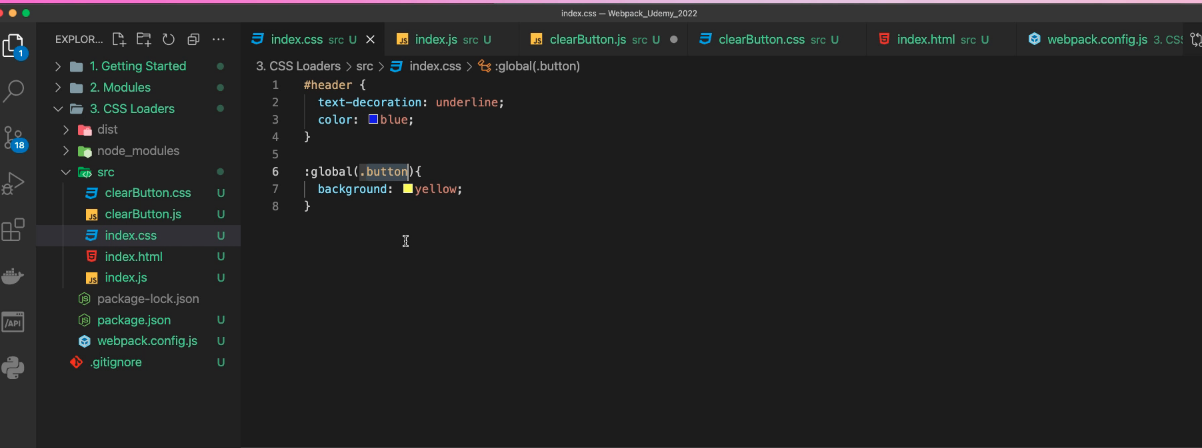Screen dimensions: 1202x448
Task: Click the node icon beside package.json
Action: 85,320
